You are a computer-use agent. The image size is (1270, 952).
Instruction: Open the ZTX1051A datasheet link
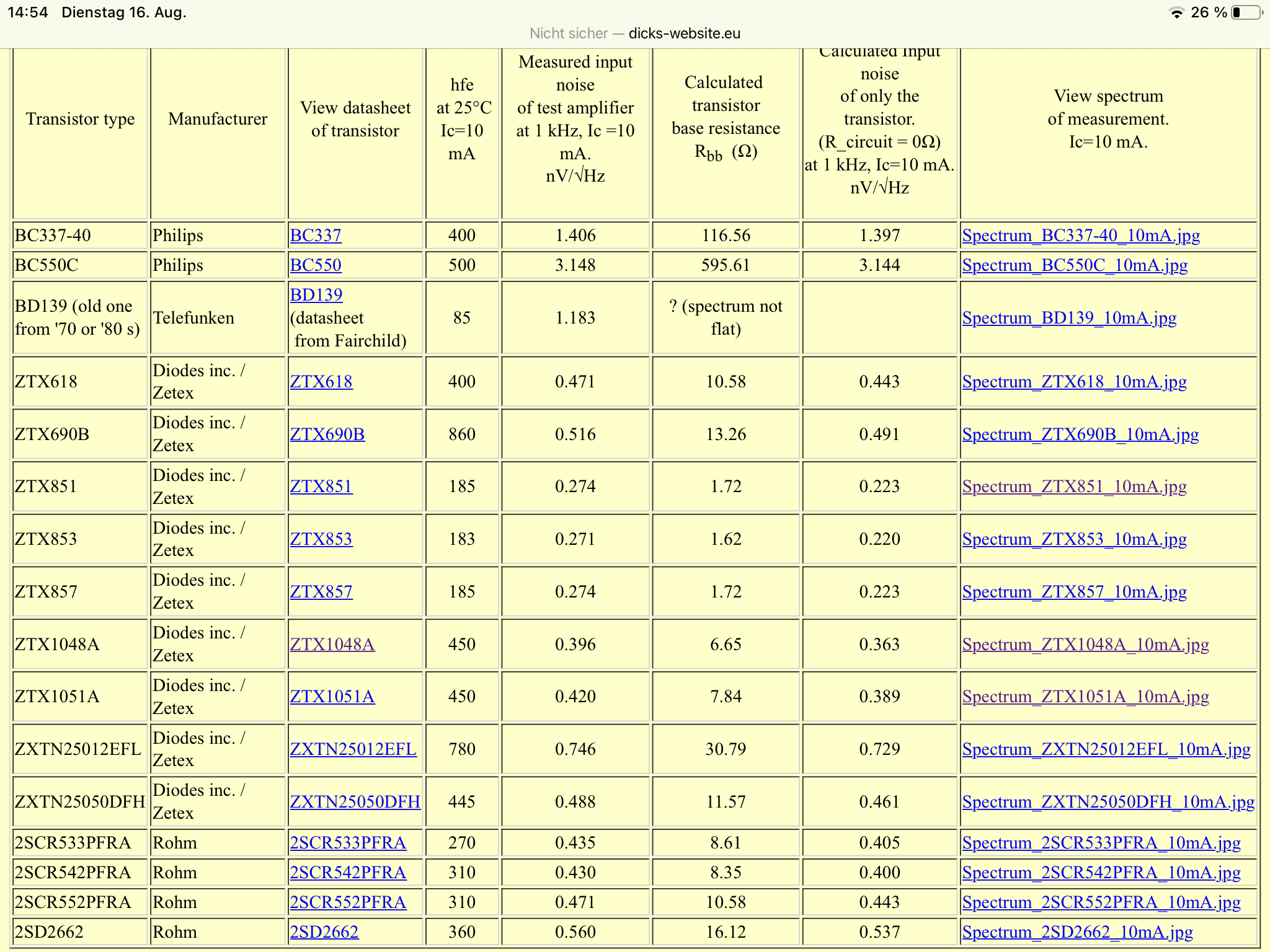332,697
